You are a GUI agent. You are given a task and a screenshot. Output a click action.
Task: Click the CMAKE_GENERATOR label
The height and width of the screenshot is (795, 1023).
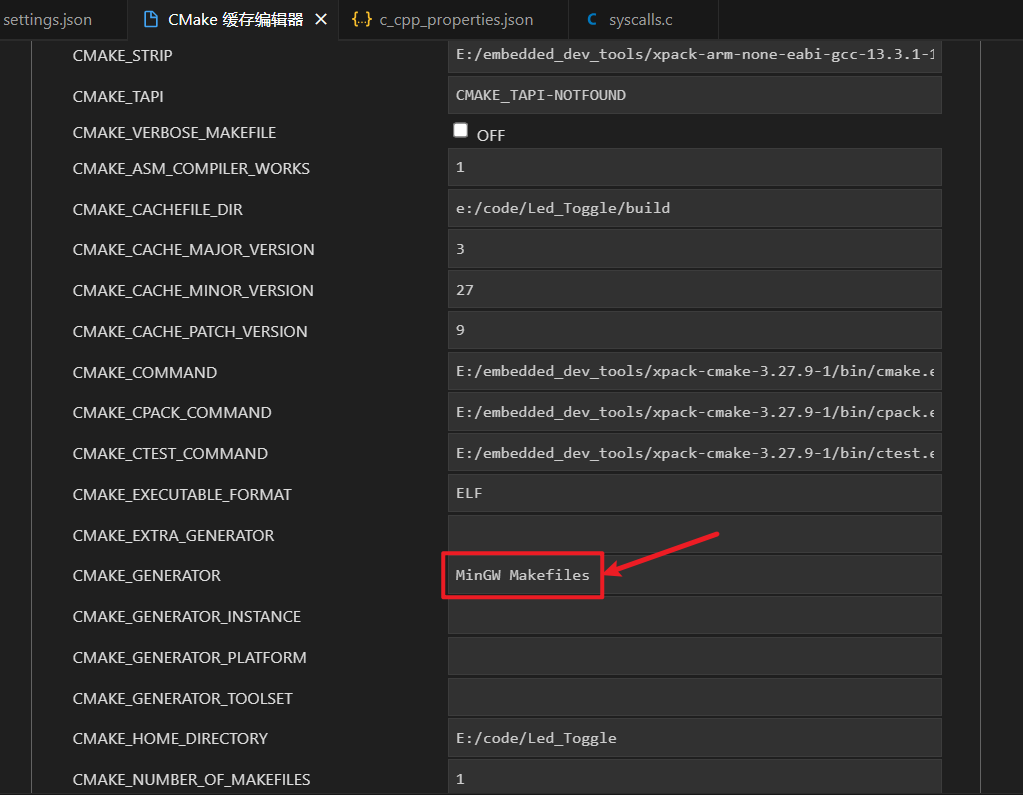point(147,576)
